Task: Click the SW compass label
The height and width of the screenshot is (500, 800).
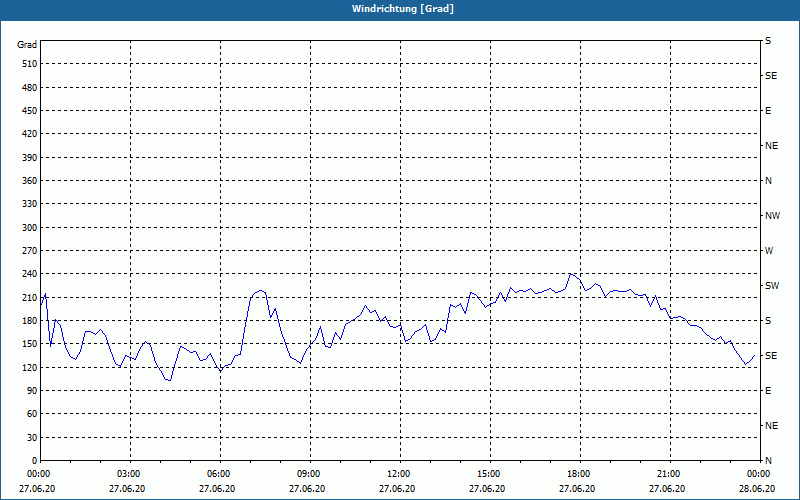Action: [772, 286]
